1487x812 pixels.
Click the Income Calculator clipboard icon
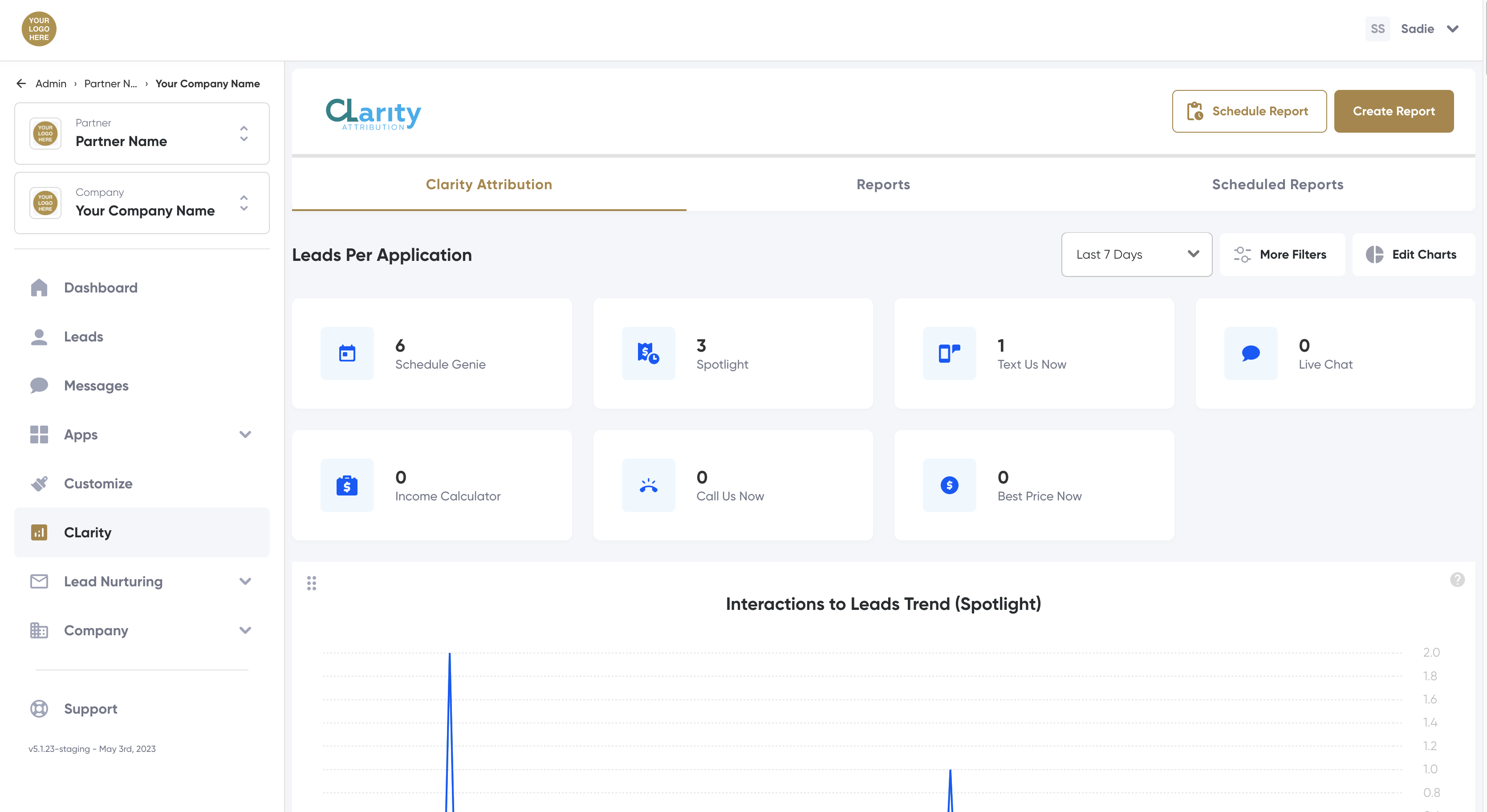[347, 485]
